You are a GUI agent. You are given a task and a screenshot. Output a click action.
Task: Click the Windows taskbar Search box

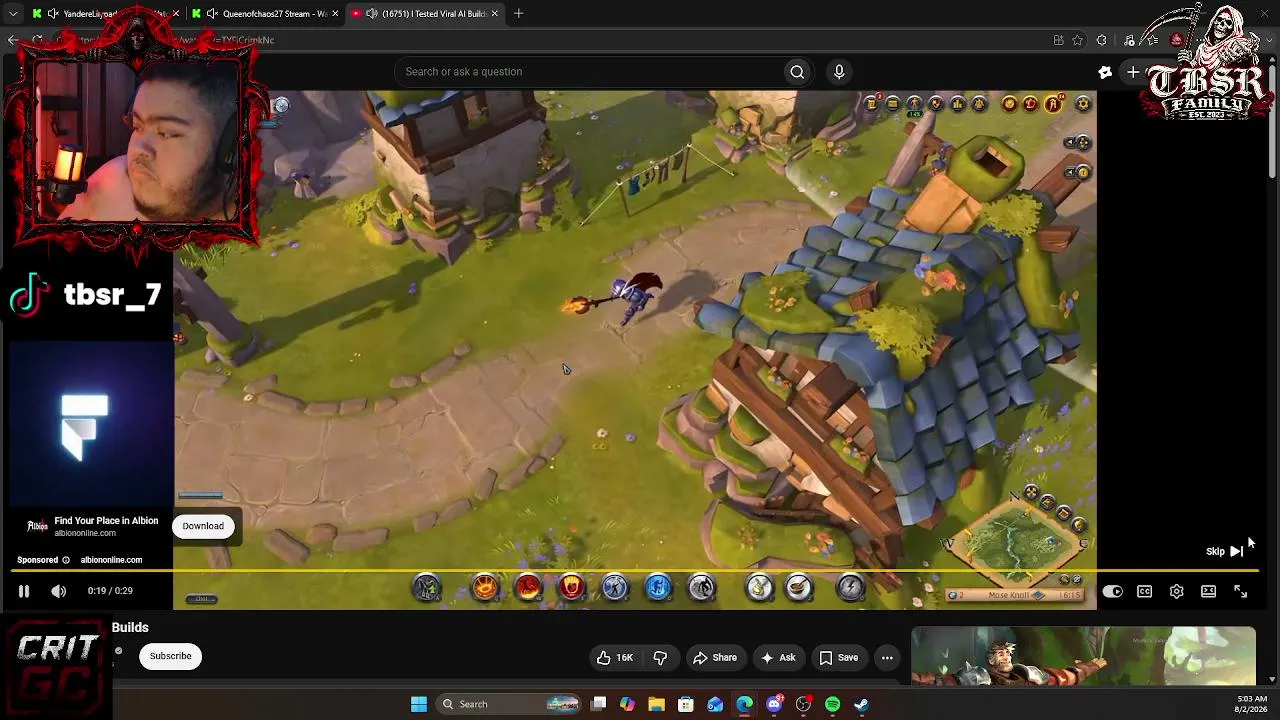pos(509,704)
